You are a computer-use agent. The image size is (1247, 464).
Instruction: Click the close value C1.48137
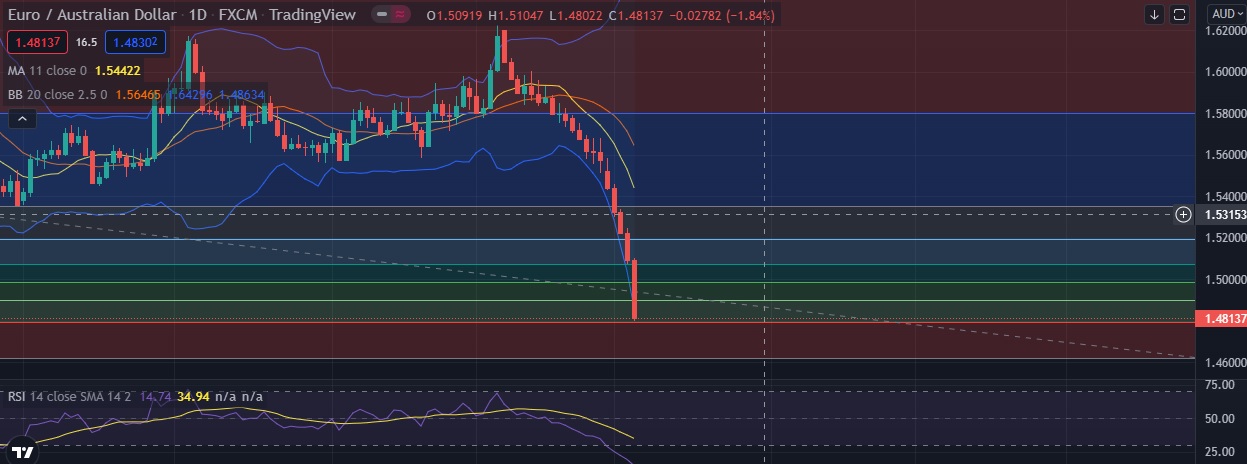(x=634, y=16)
